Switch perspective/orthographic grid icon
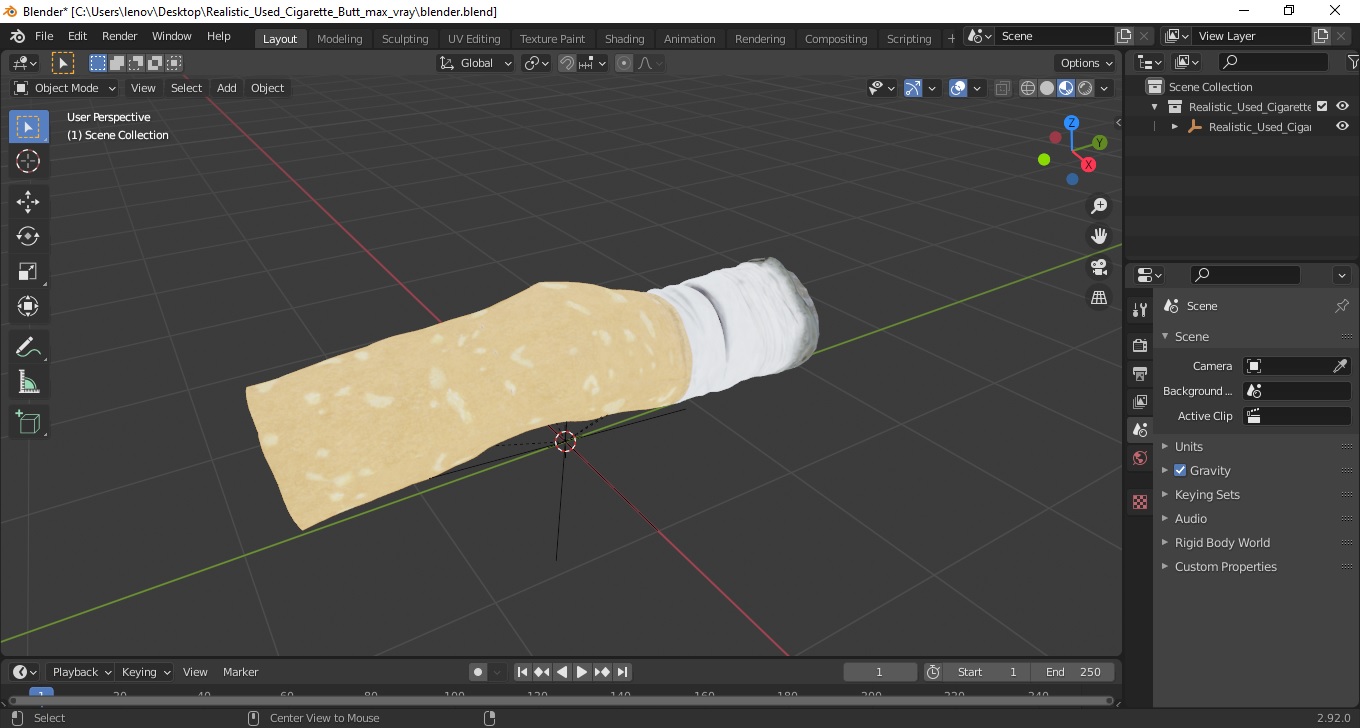Viewport: 1360px width, 728px height. (x=1099, y=298)
